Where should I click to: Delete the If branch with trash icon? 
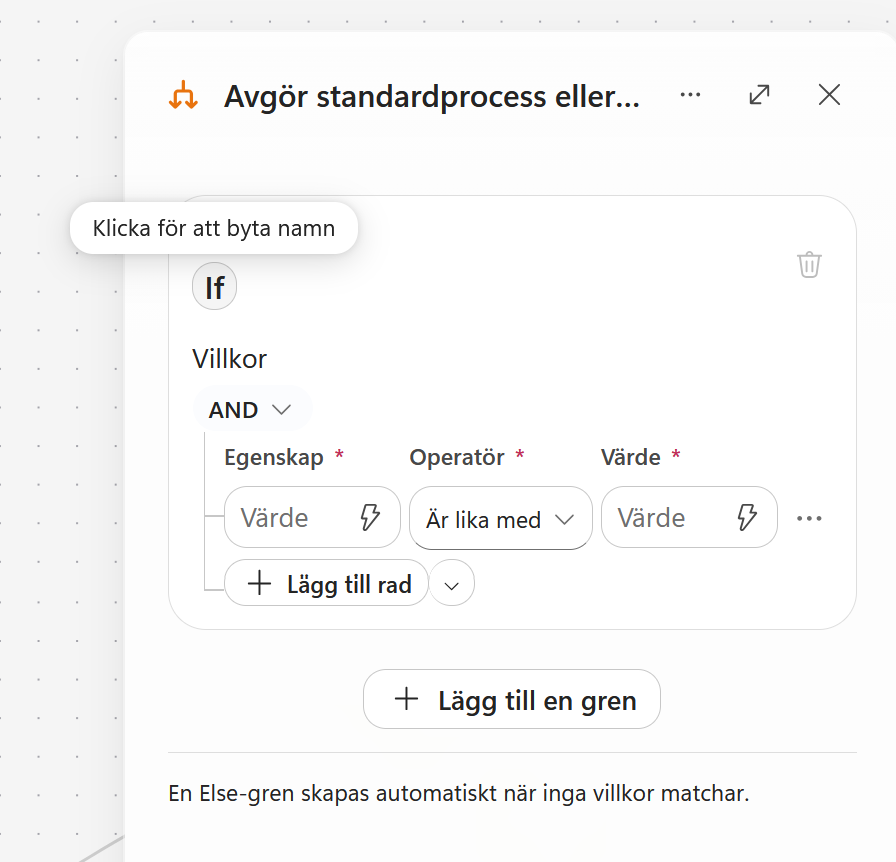click(x=809, y=265)
